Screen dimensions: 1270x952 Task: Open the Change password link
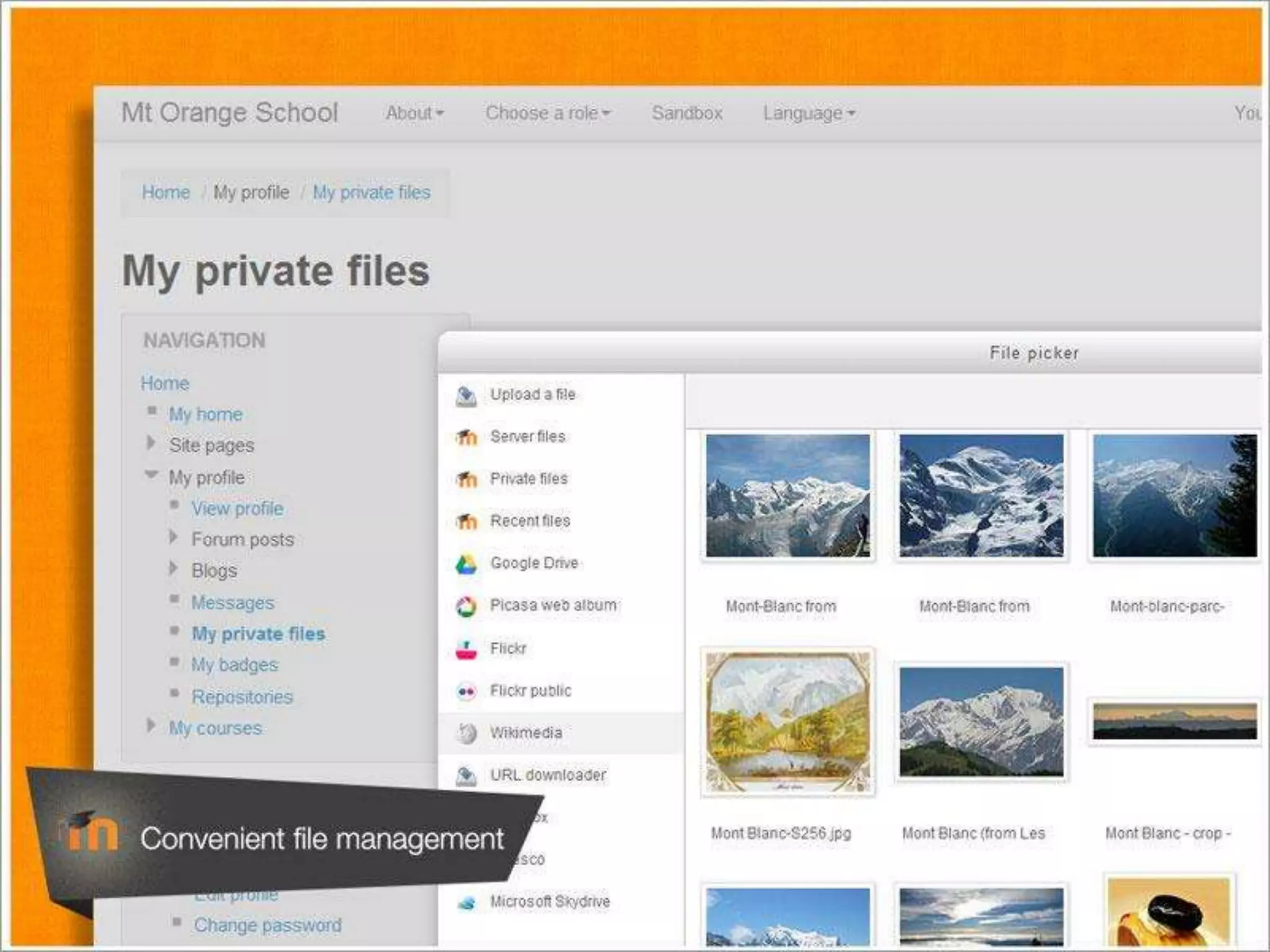(267, 925)
